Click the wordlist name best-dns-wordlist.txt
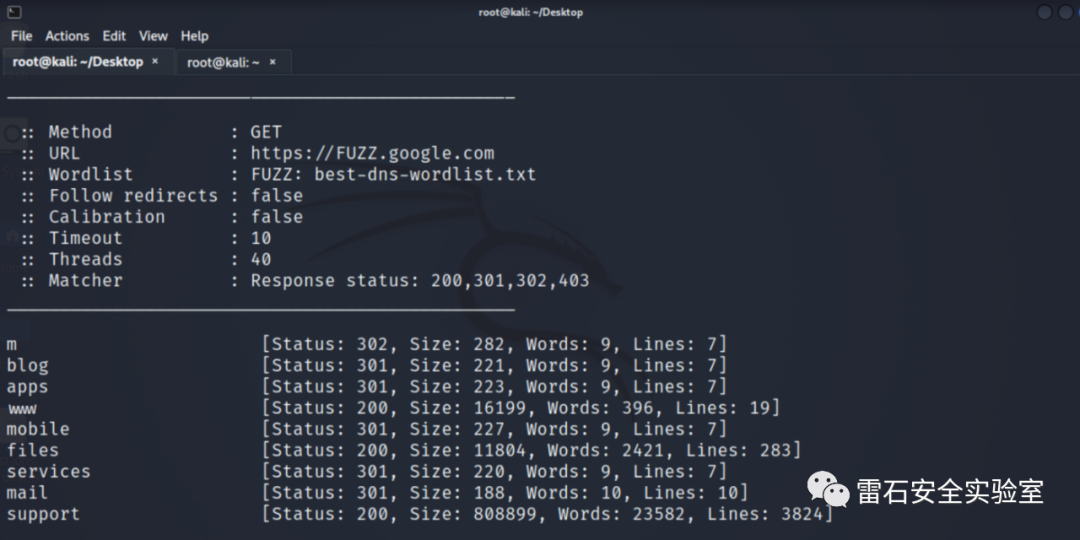This screenshot has width=1080, height=540. click(x=425, y=174)
